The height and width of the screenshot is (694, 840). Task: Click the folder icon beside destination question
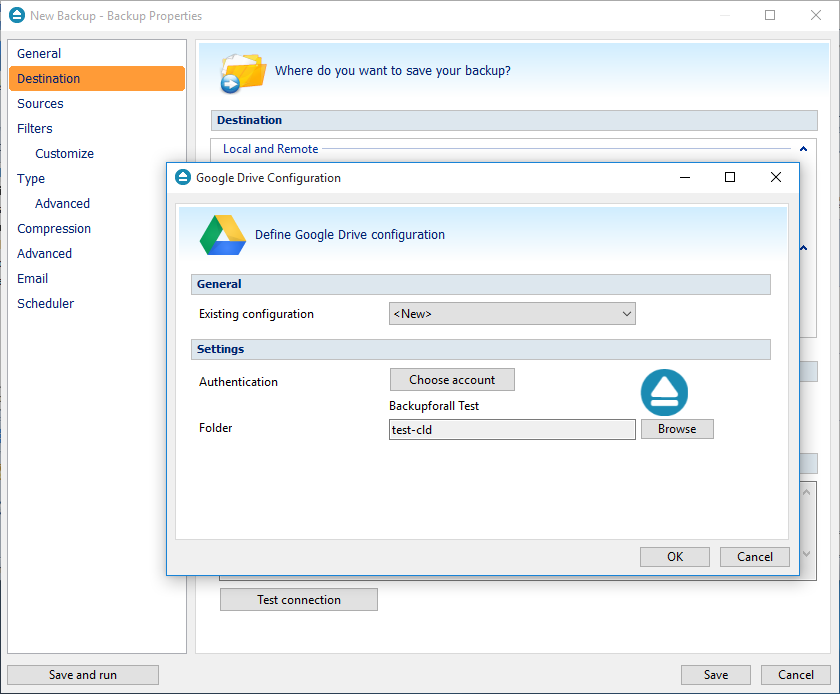pyautogui.click(x=243, y=73)
